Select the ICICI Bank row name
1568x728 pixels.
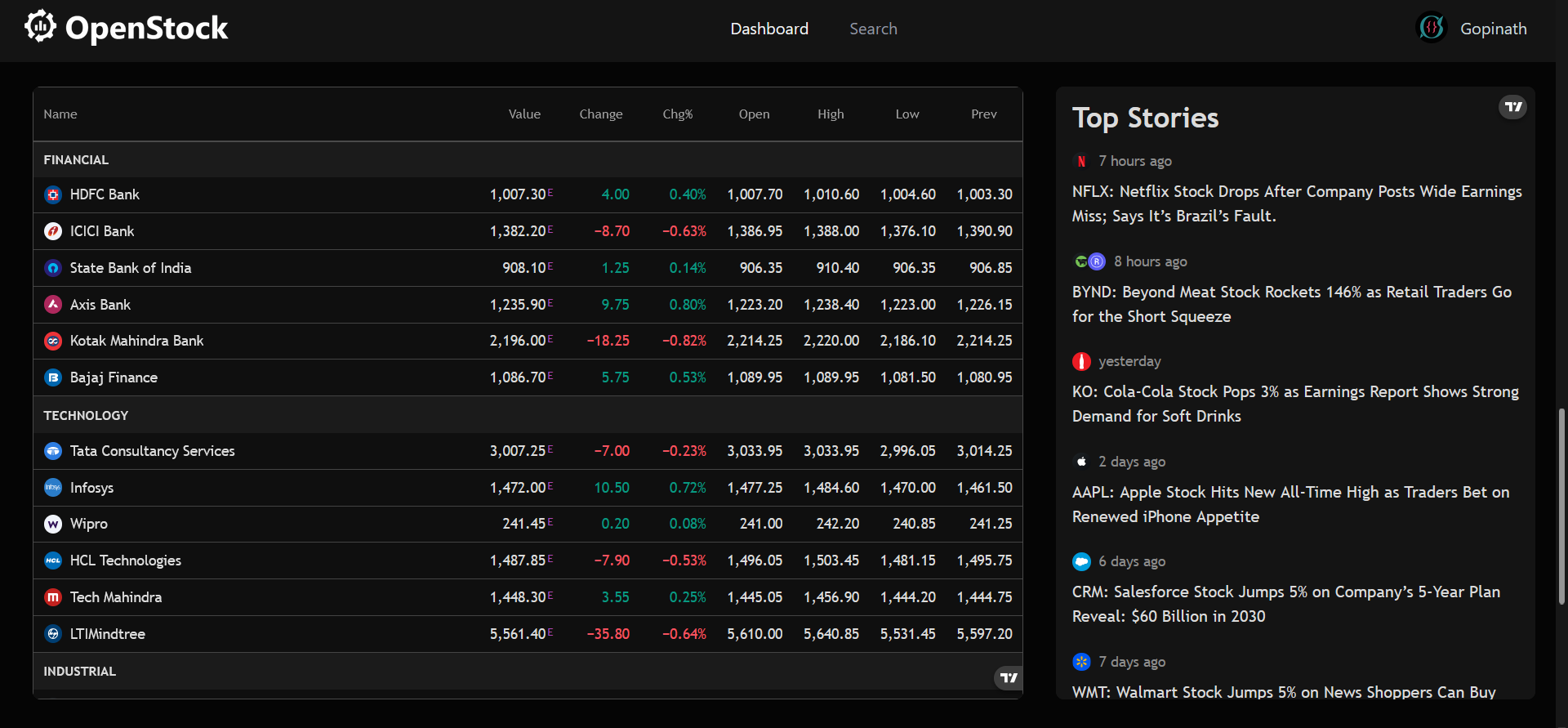point(102,231)
